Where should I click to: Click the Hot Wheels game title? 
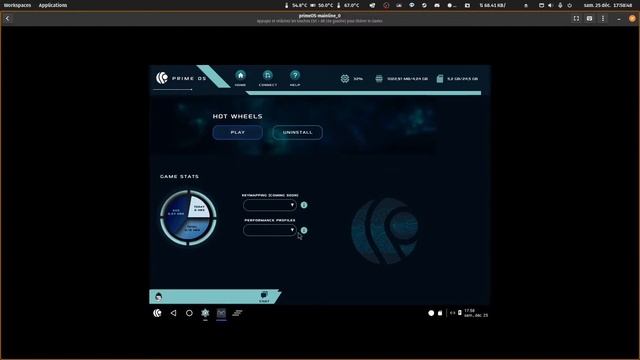(x=238, y=116)
